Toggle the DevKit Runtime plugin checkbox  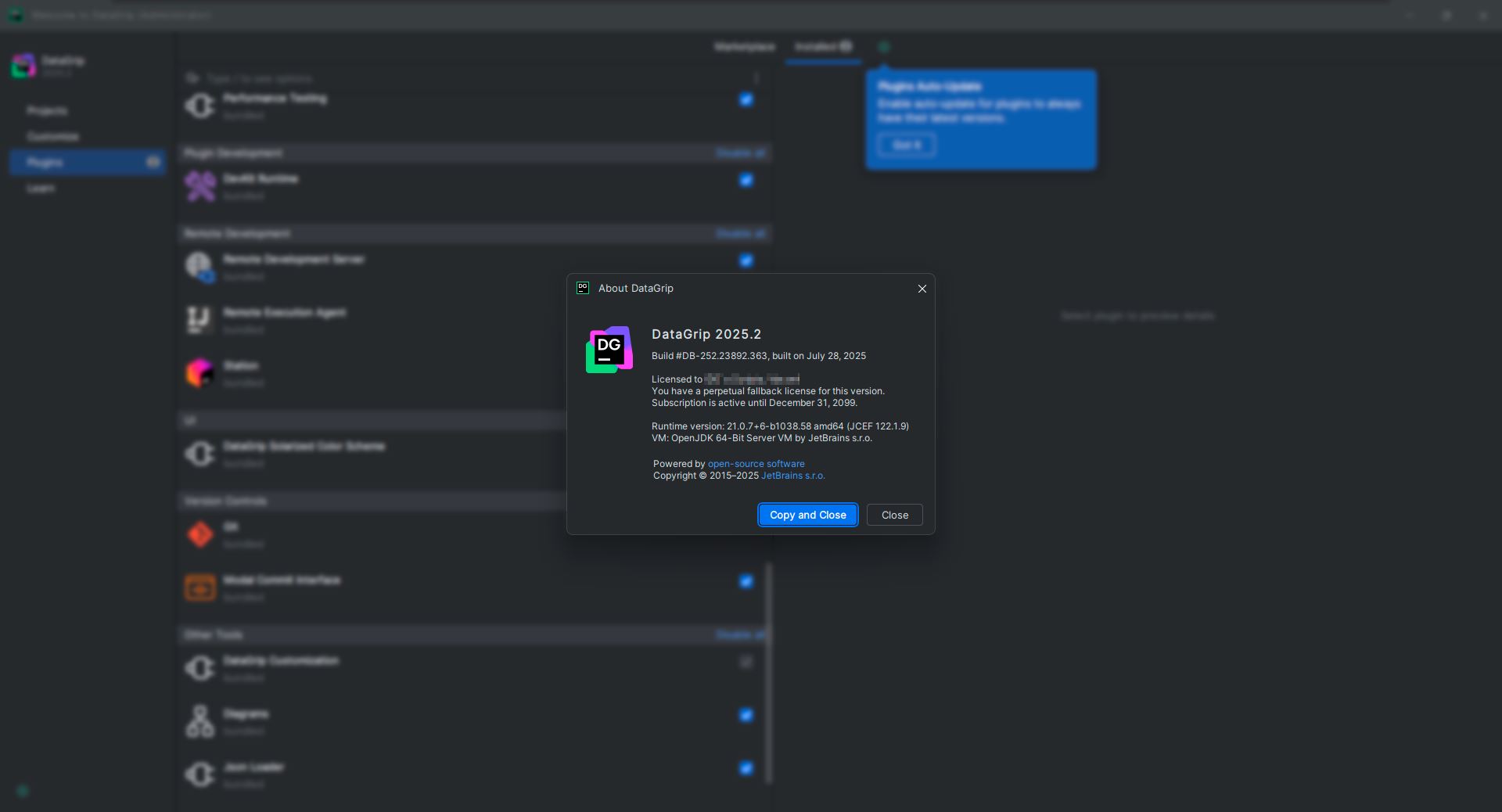pos(746,180)
